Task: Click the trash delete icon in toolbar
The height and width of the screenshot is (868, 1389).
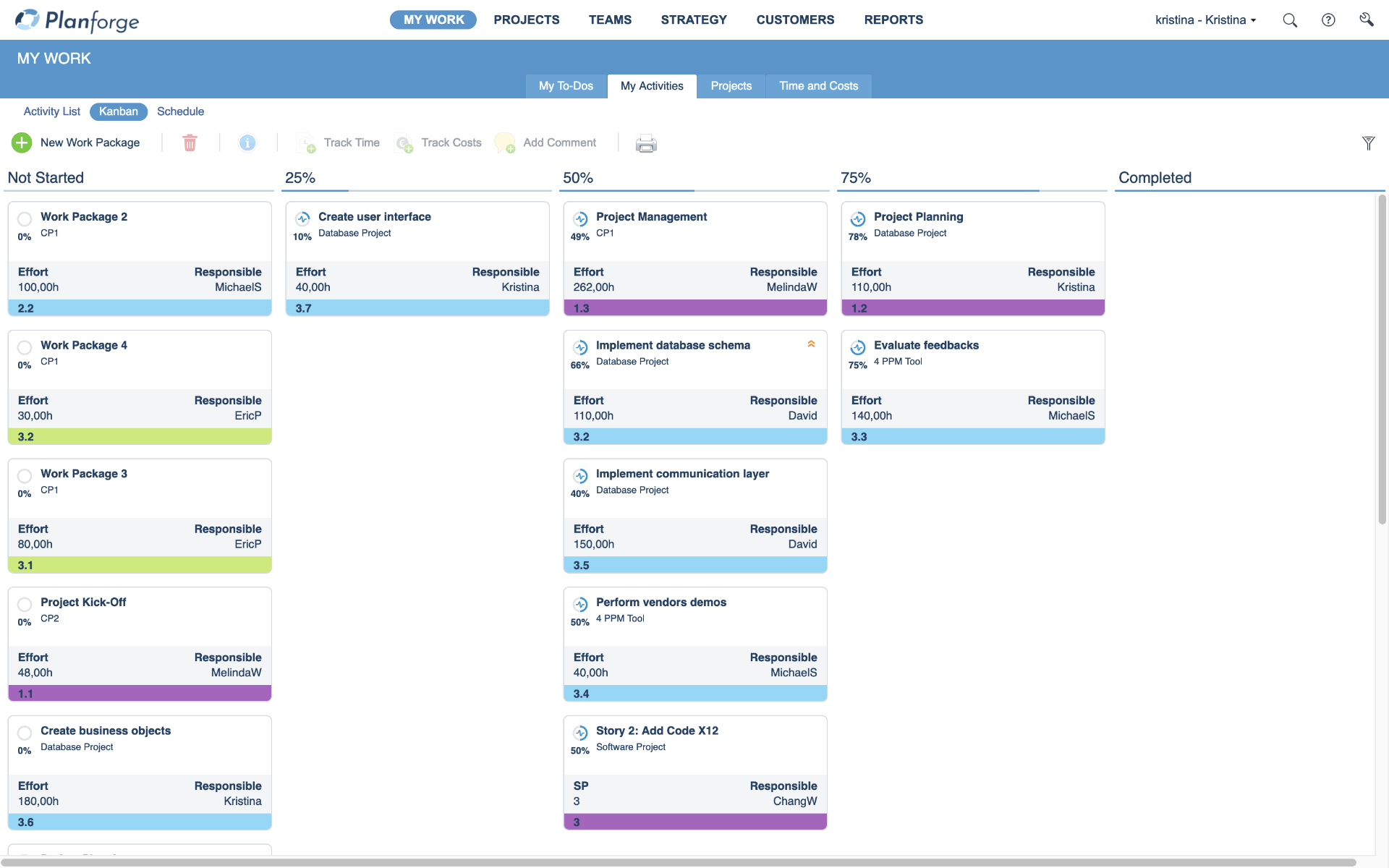Action: pos(190,142)
